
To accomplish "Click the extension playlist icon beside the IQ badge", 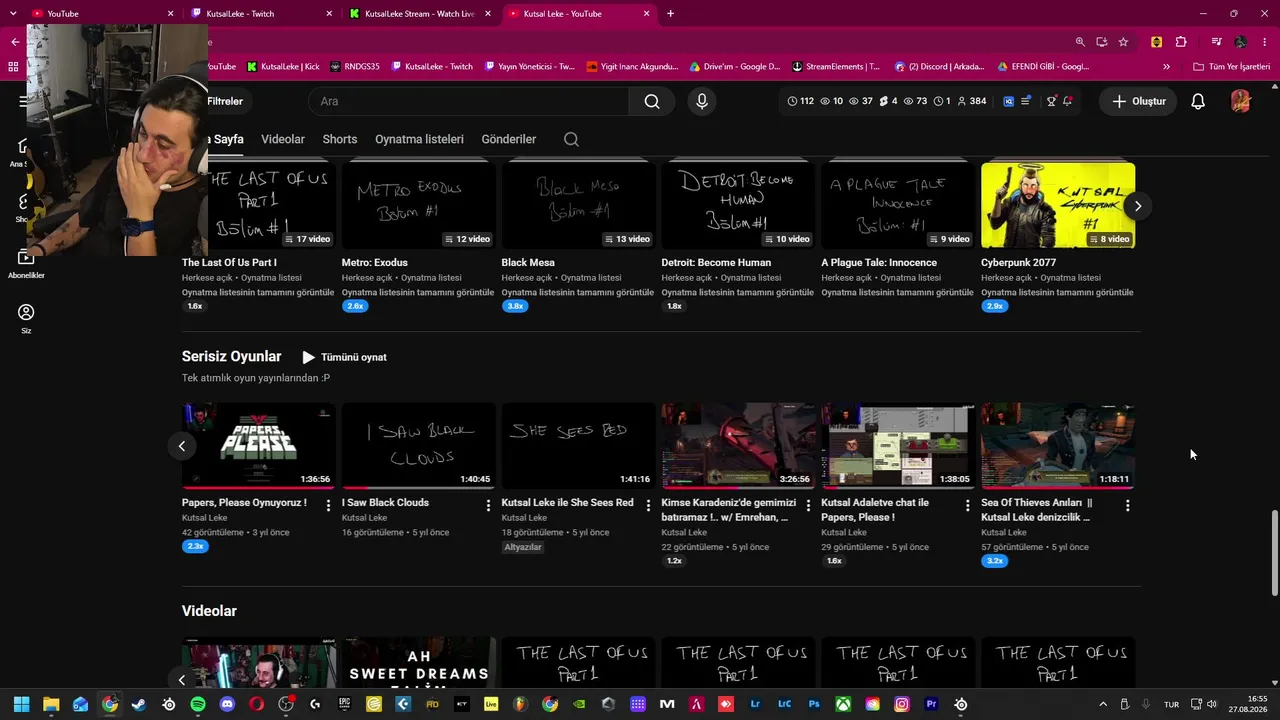I will click(1026, 101).
